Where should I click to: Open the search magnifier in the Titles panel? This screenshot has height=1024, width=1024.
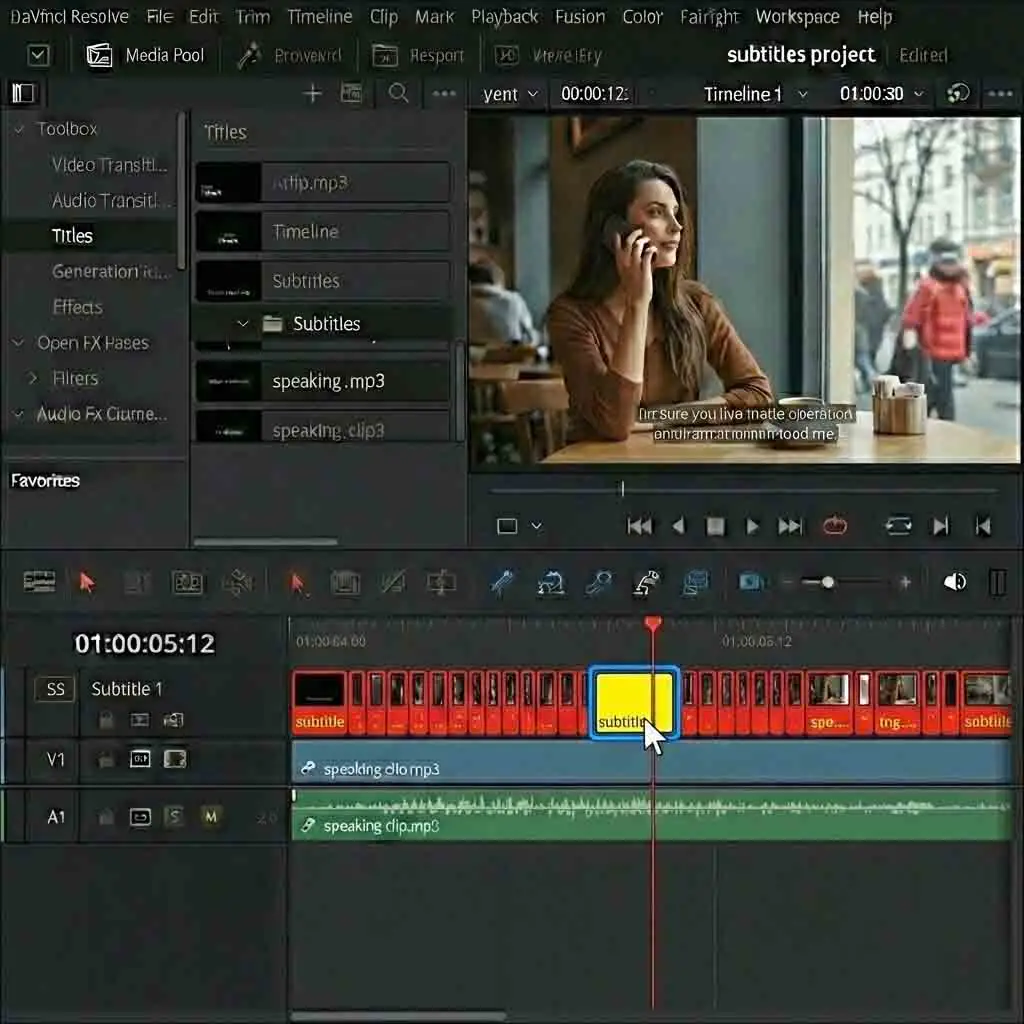point(398,93)
